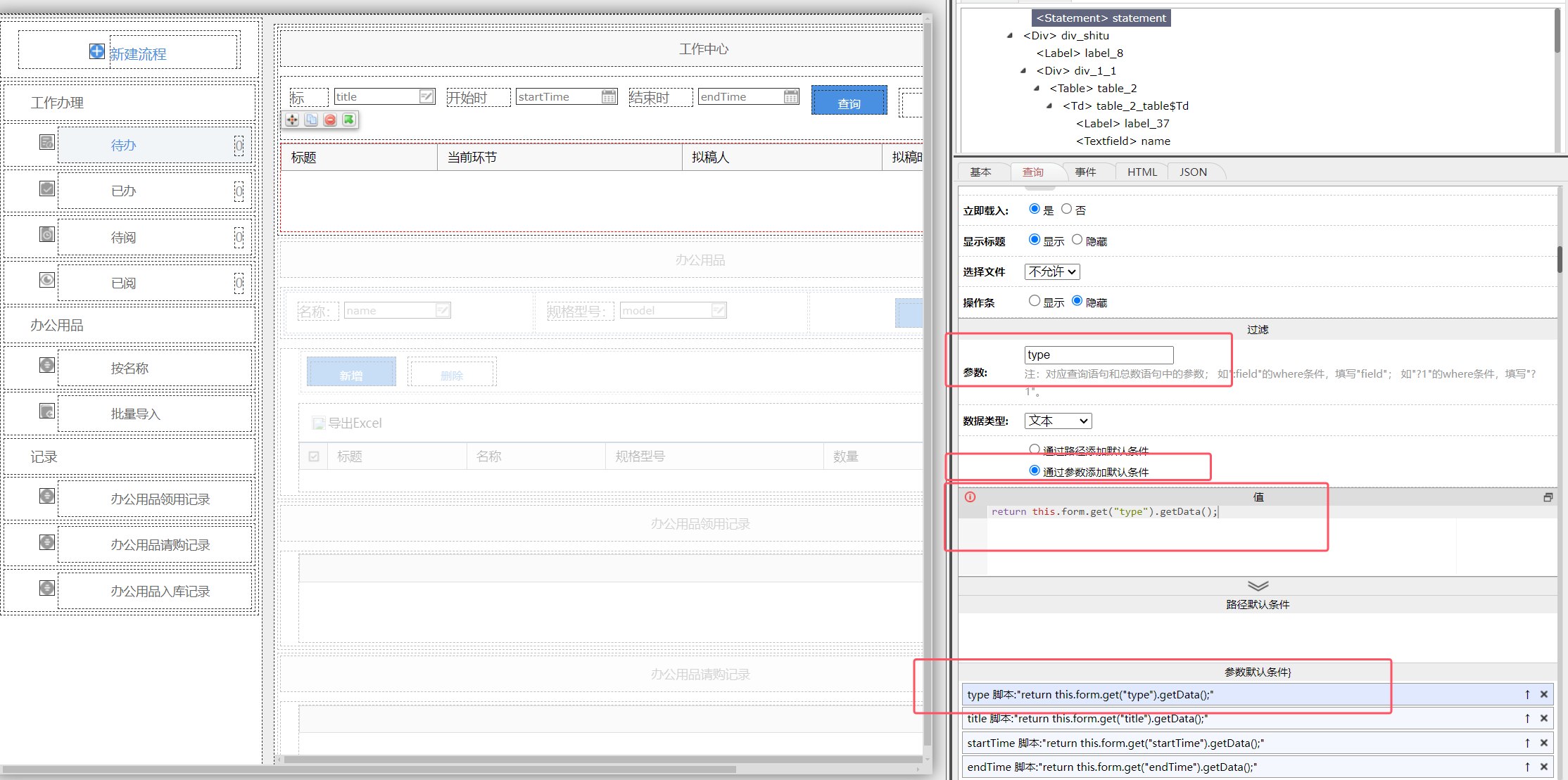Click the red delete component icon
The height and width of the screenshot is (780, 1568).
(x=330, y=120)
